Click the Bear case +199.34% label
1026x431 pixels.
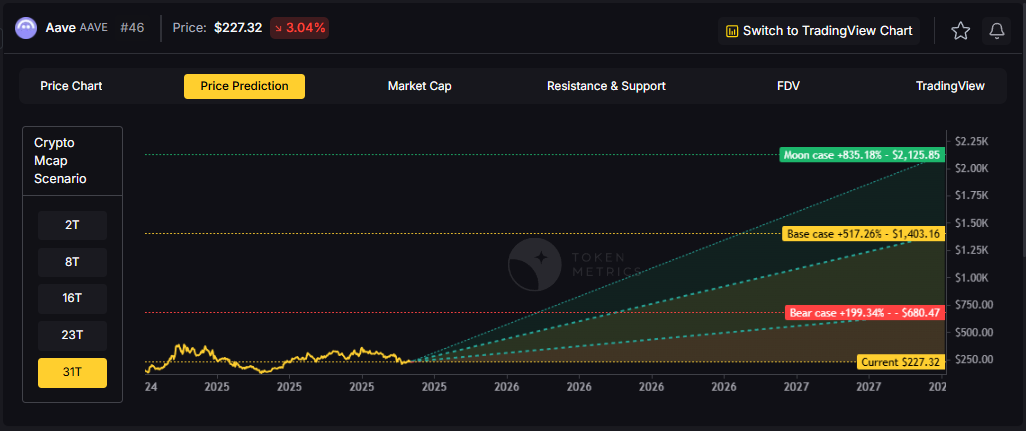pyautogui.click(x=865, y=313)
